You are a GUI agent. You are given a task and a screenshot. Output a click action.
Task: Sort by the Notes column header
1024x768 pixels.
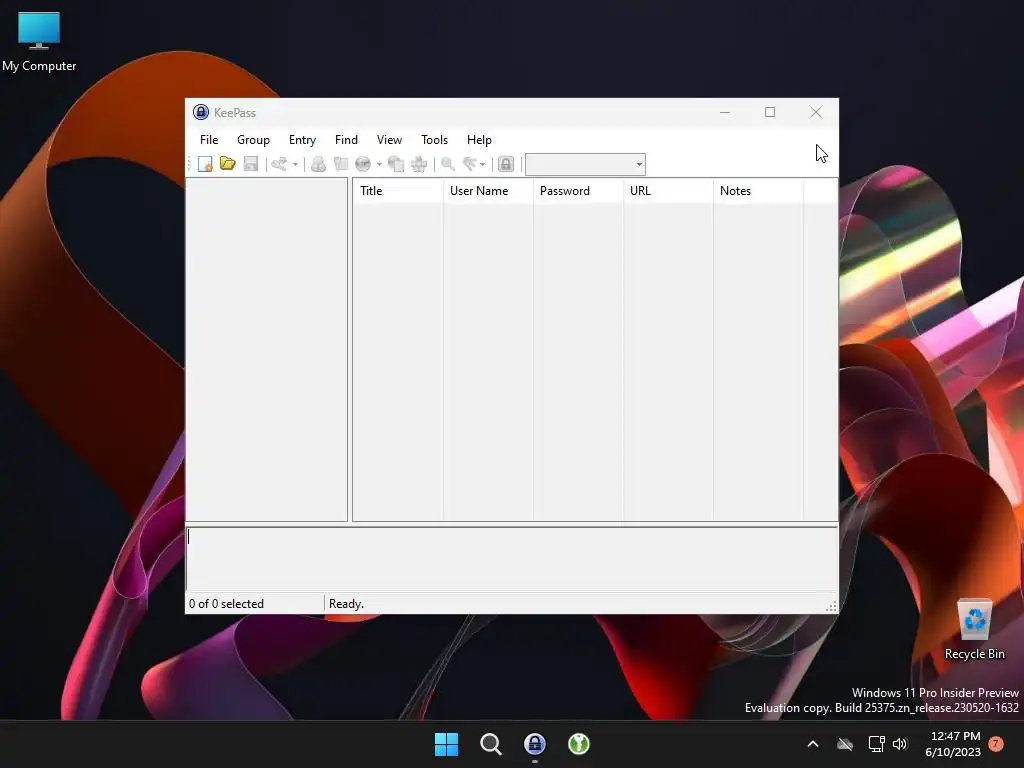click(x=758, y=191)
